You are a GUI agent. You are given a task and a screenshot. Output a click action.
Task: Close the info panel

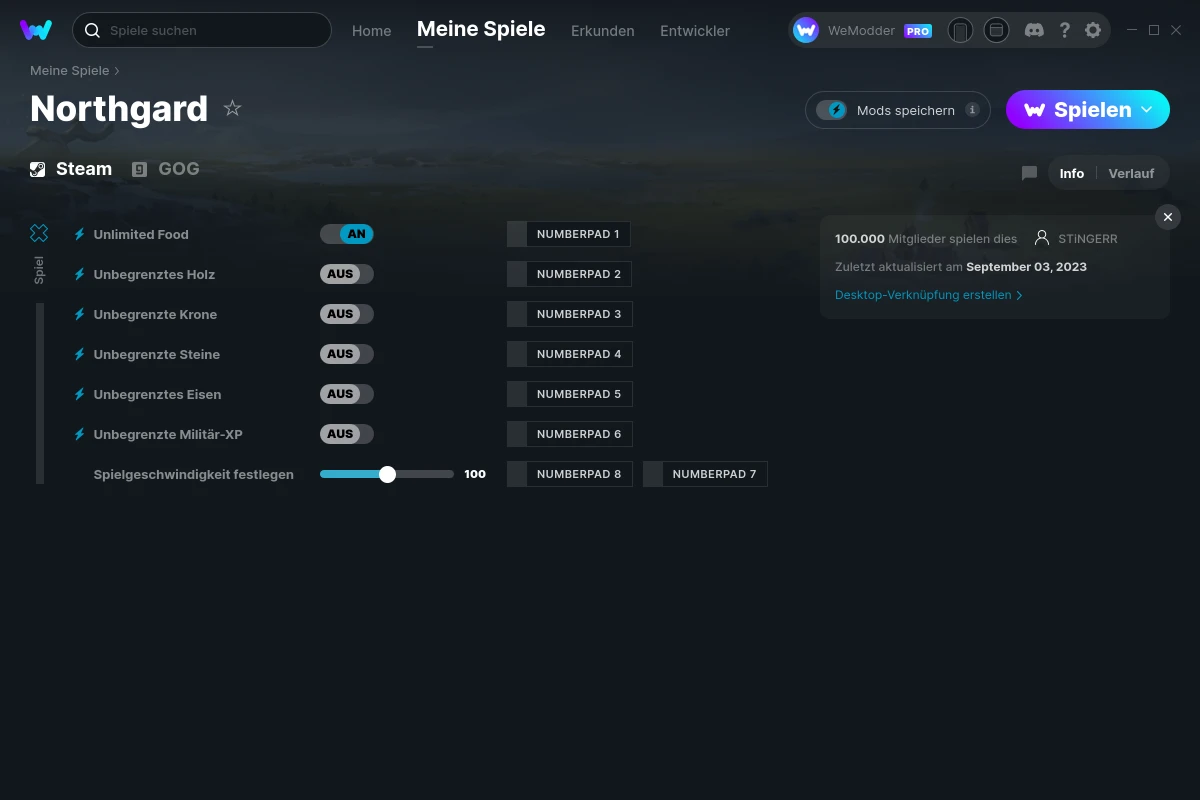coord(1168,217)
